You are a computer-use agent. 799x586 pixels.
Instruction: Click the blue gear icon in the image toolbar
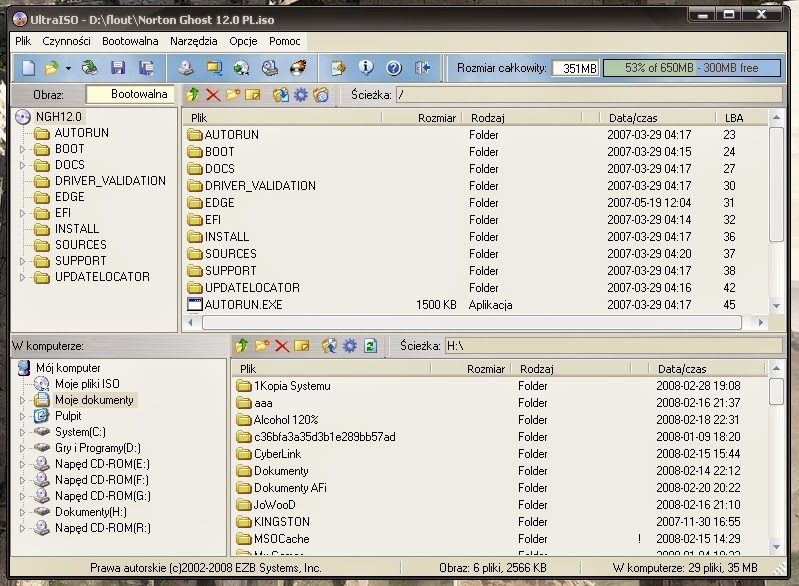[301, 95]
